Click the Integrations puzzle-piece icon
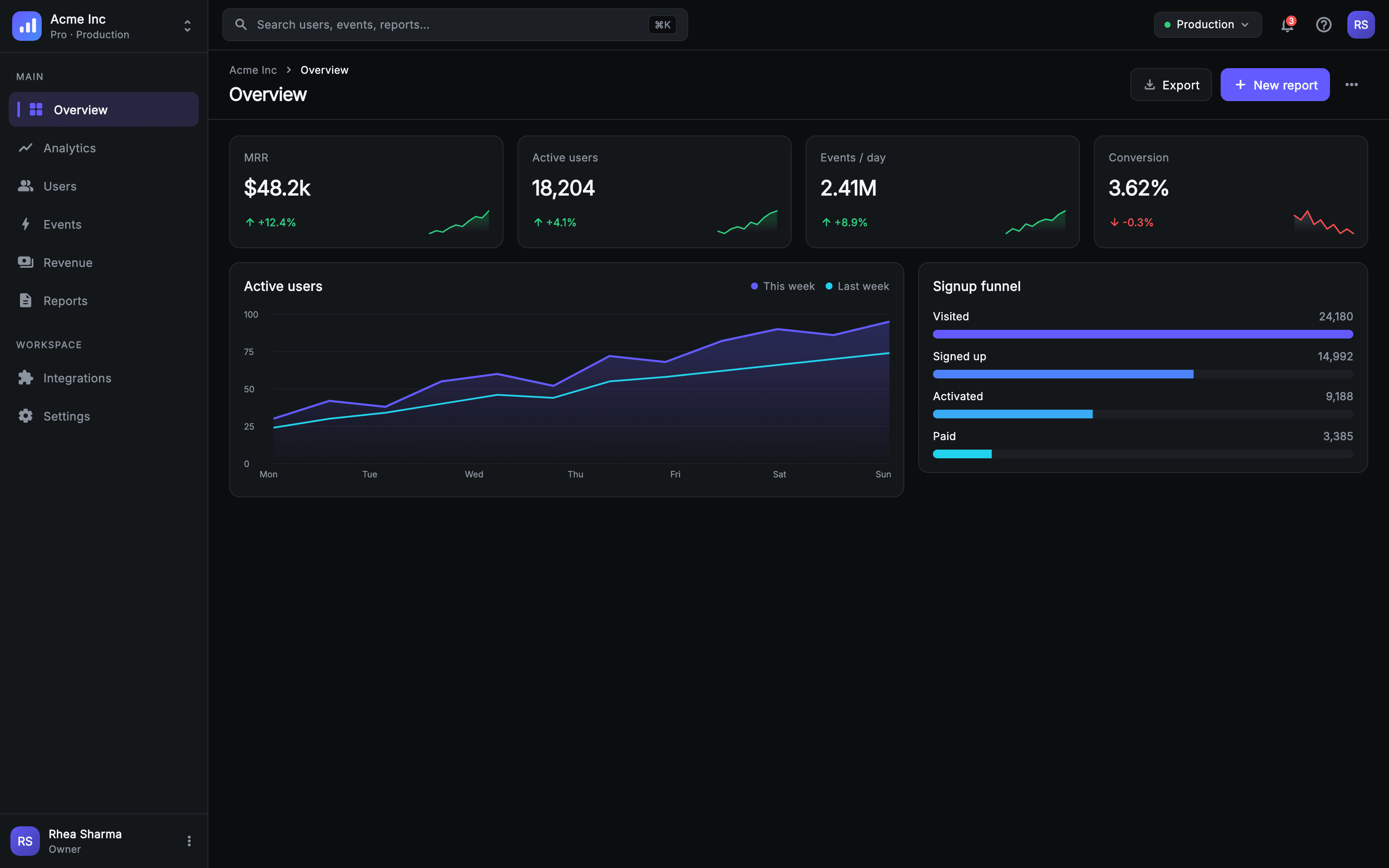Image resolution: width=1389 pixels, height=868 pixels. (x=25, y=377)
